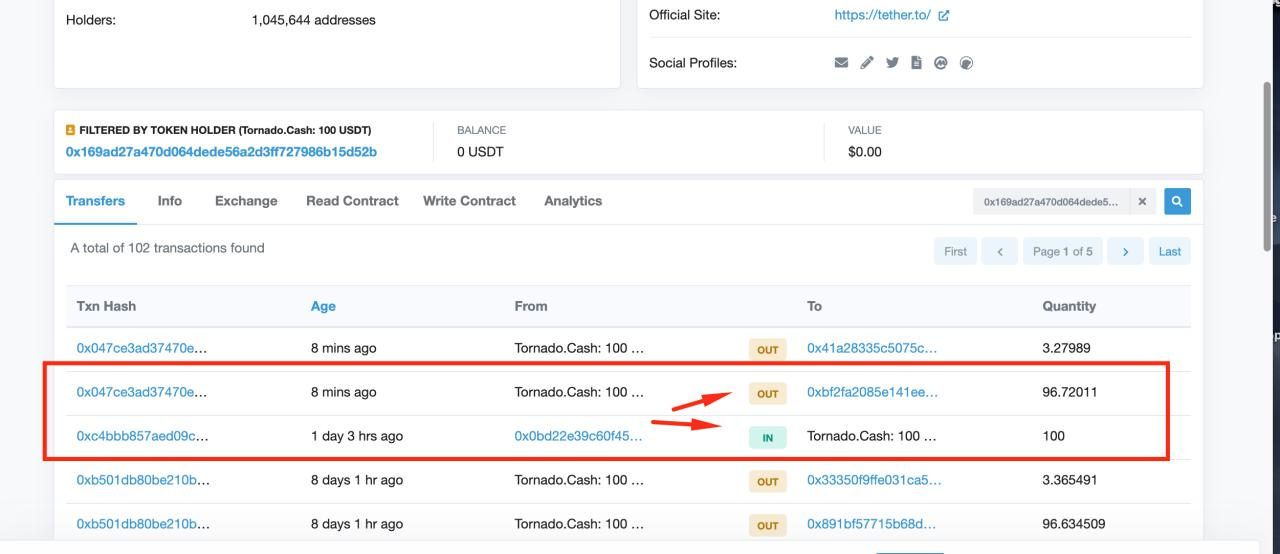Viewport: 1280px width, 554px height.
Task: Click the Quantity column header
Action: [1069, 306]
